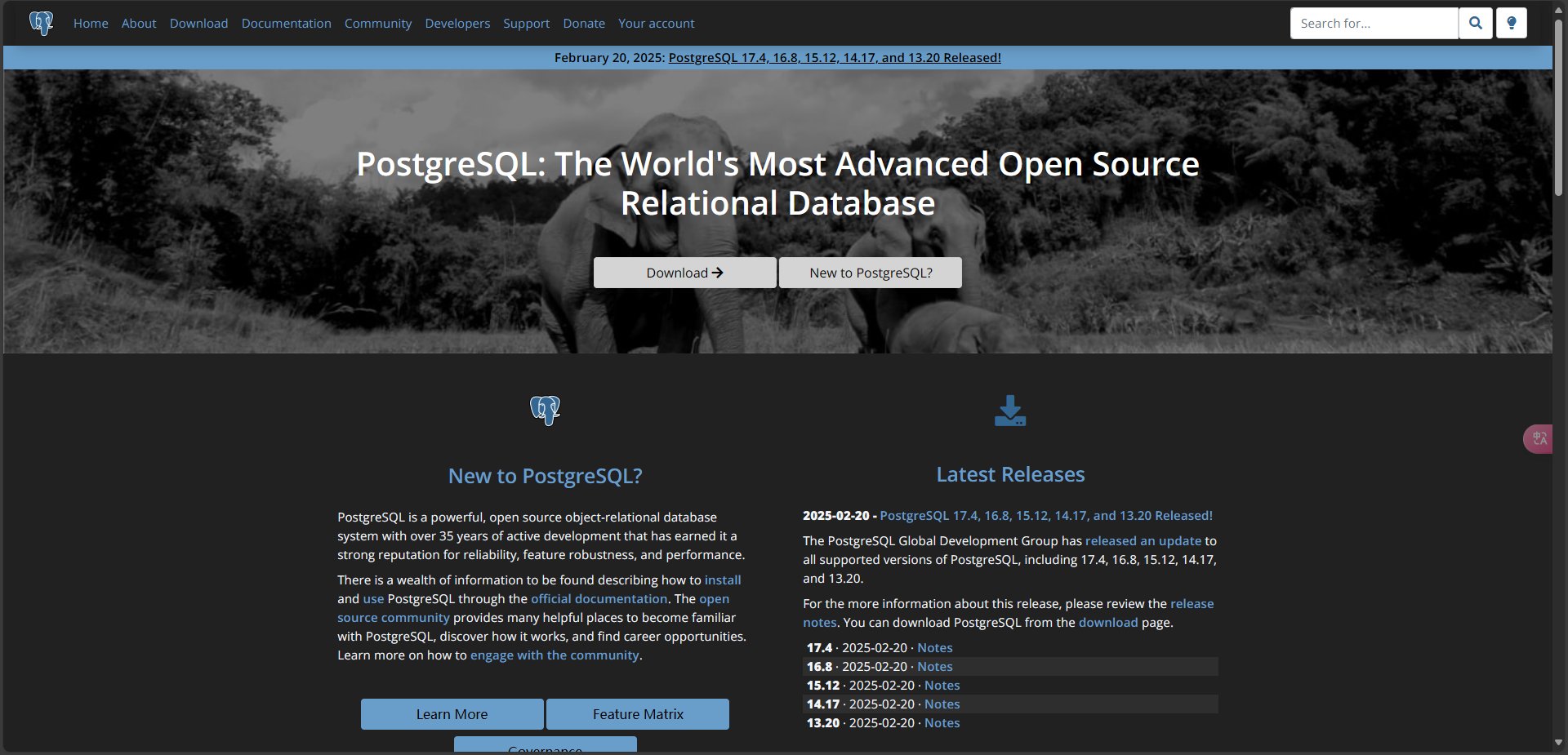Click the scrollbar down arrow
This screenshot has height=755, width=1568.
tap(1558, 743)
